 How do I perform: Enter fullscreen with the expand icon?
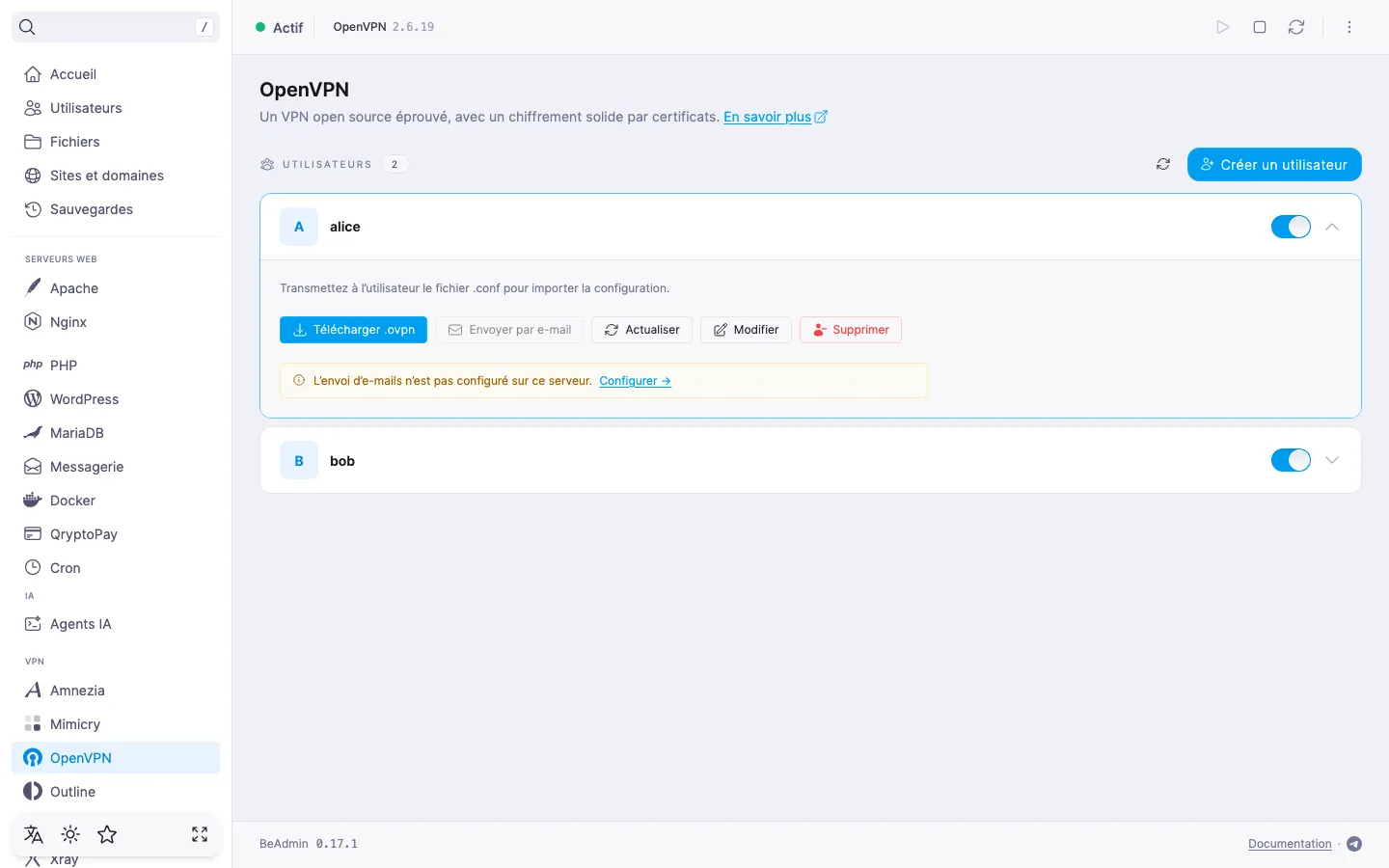coord(200,834)
